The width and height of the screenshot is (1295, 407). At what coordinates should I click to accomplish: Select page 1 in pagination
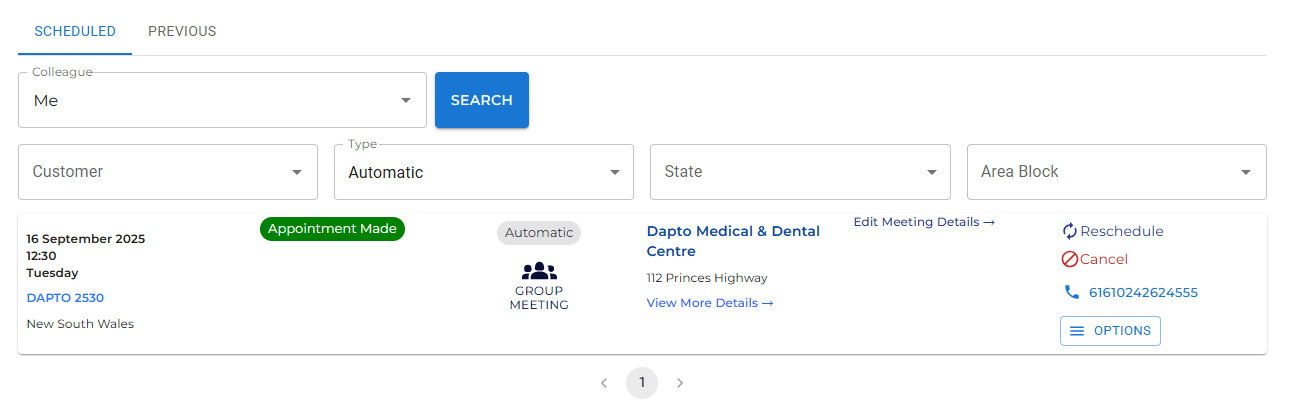[642, 382]
